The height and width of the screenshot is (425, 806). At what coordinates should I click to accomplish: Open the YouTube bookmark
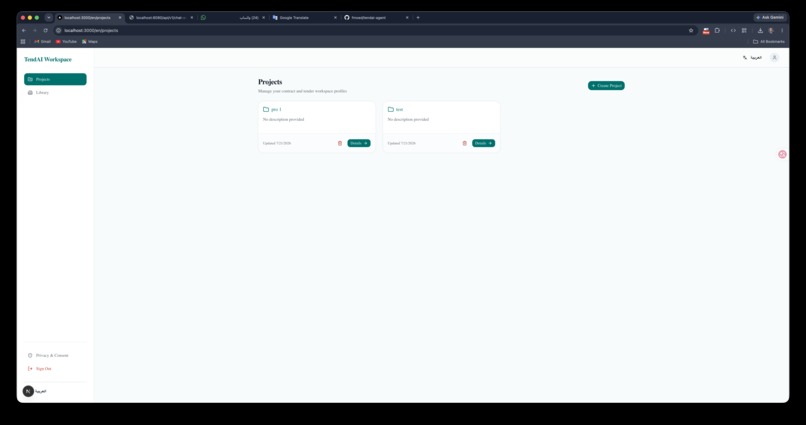coord(66,42)
